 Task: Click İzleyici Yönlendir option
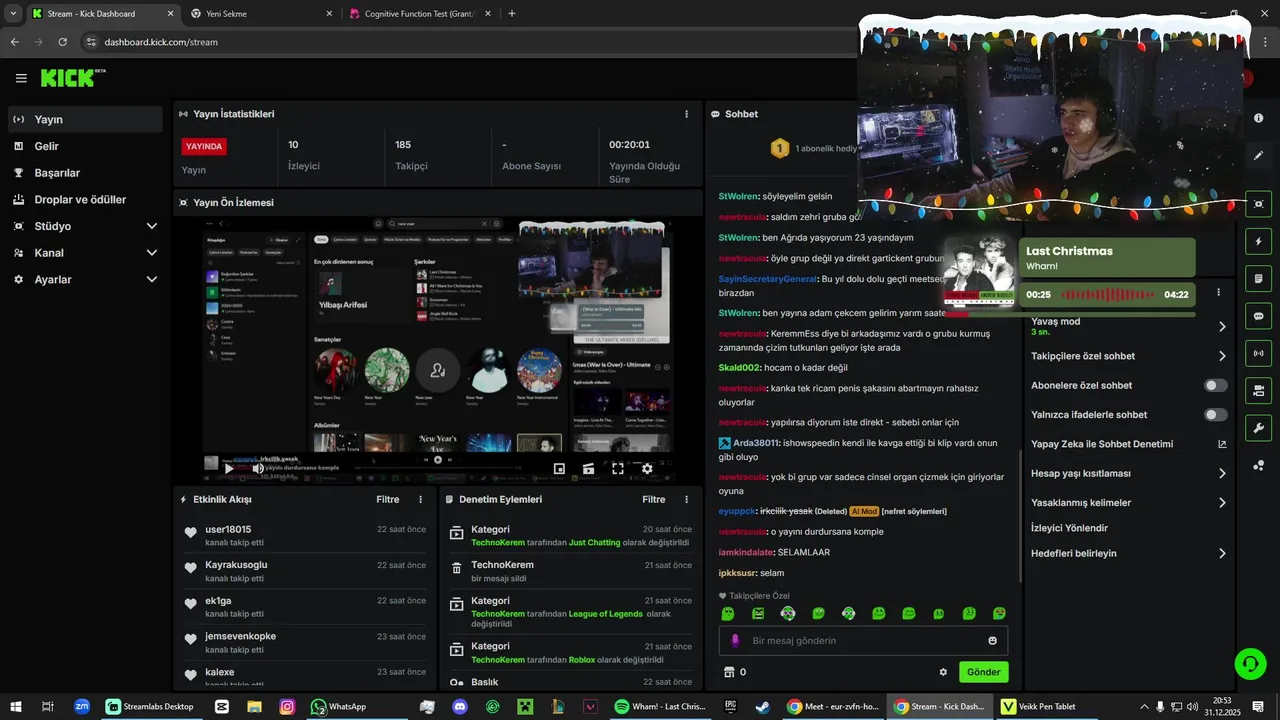coord(1069,528)
